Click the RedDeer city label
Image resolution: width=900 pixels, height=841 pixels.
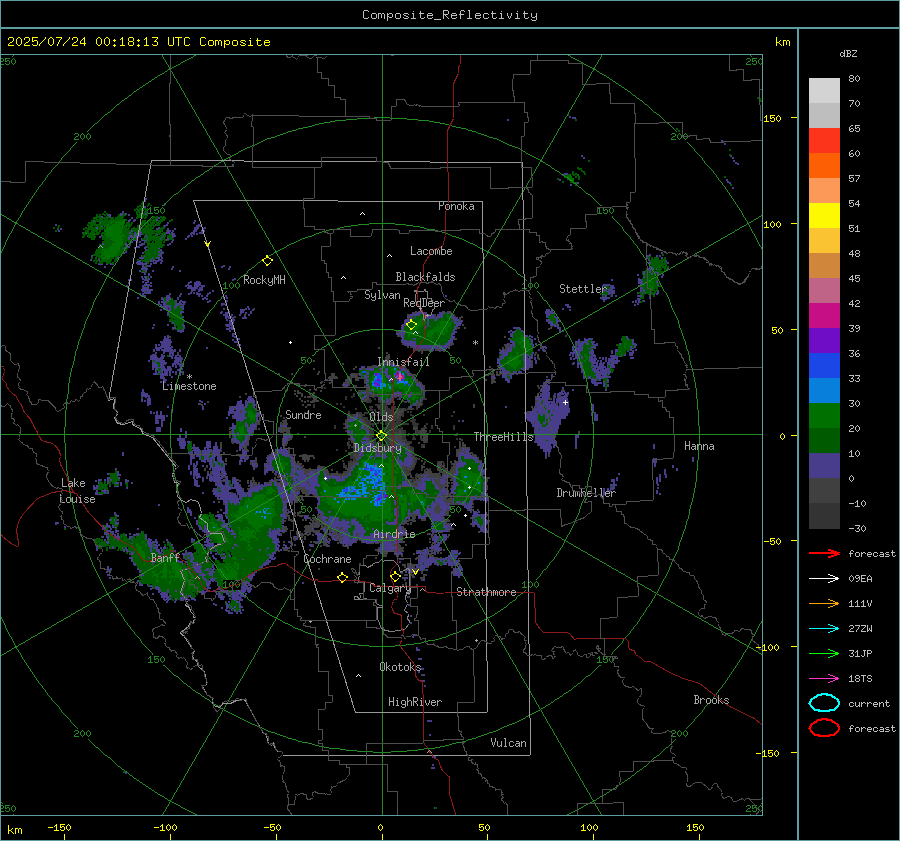(x=424, y=303)
